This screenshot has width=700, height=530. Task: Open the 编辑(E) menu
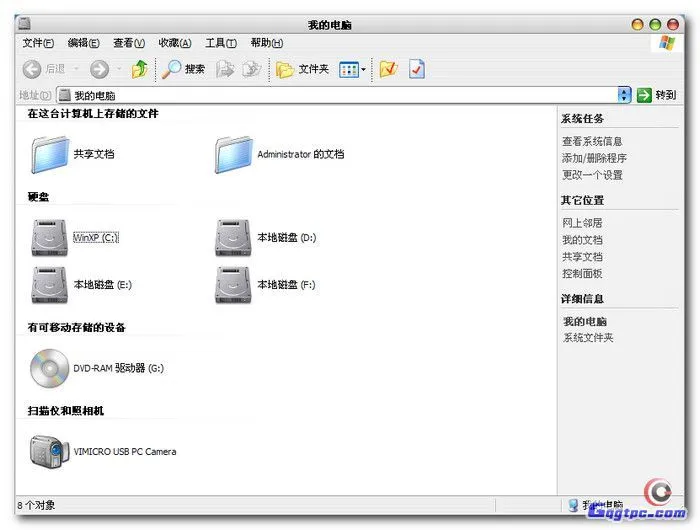point(83,43)
